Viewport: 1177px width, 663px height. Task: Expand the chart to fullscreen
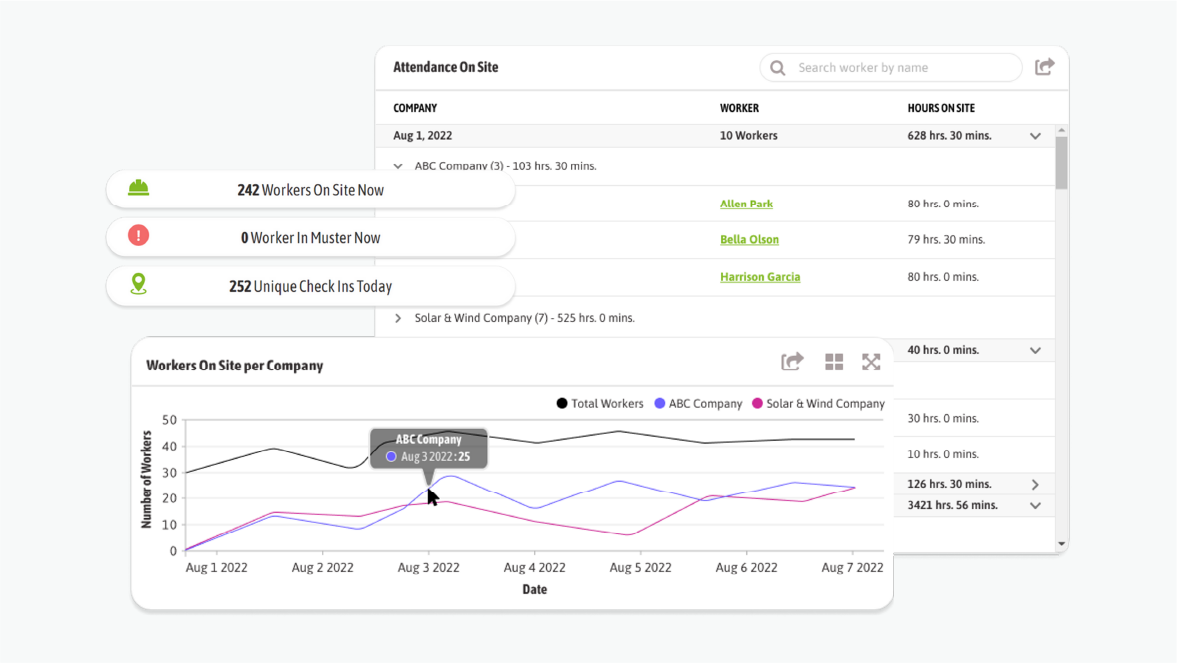871,362
